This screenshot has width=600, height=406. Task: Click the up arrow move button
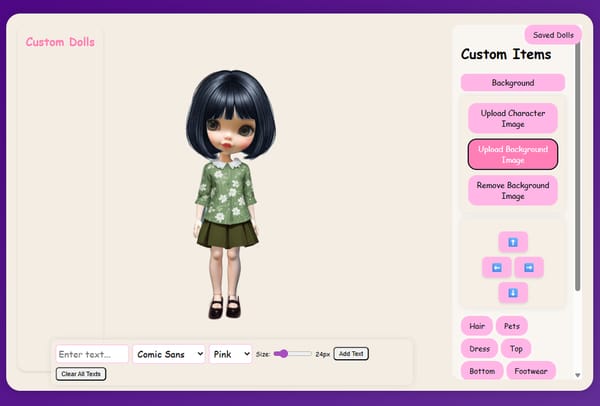pyautogui.click(x=513, y=242)
